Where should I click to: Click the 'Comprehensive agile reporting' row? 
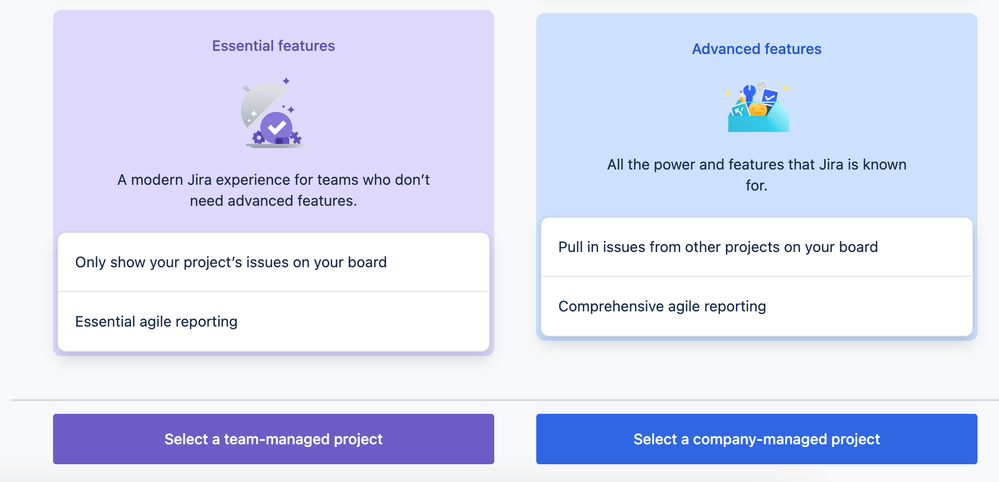point(757,306)
